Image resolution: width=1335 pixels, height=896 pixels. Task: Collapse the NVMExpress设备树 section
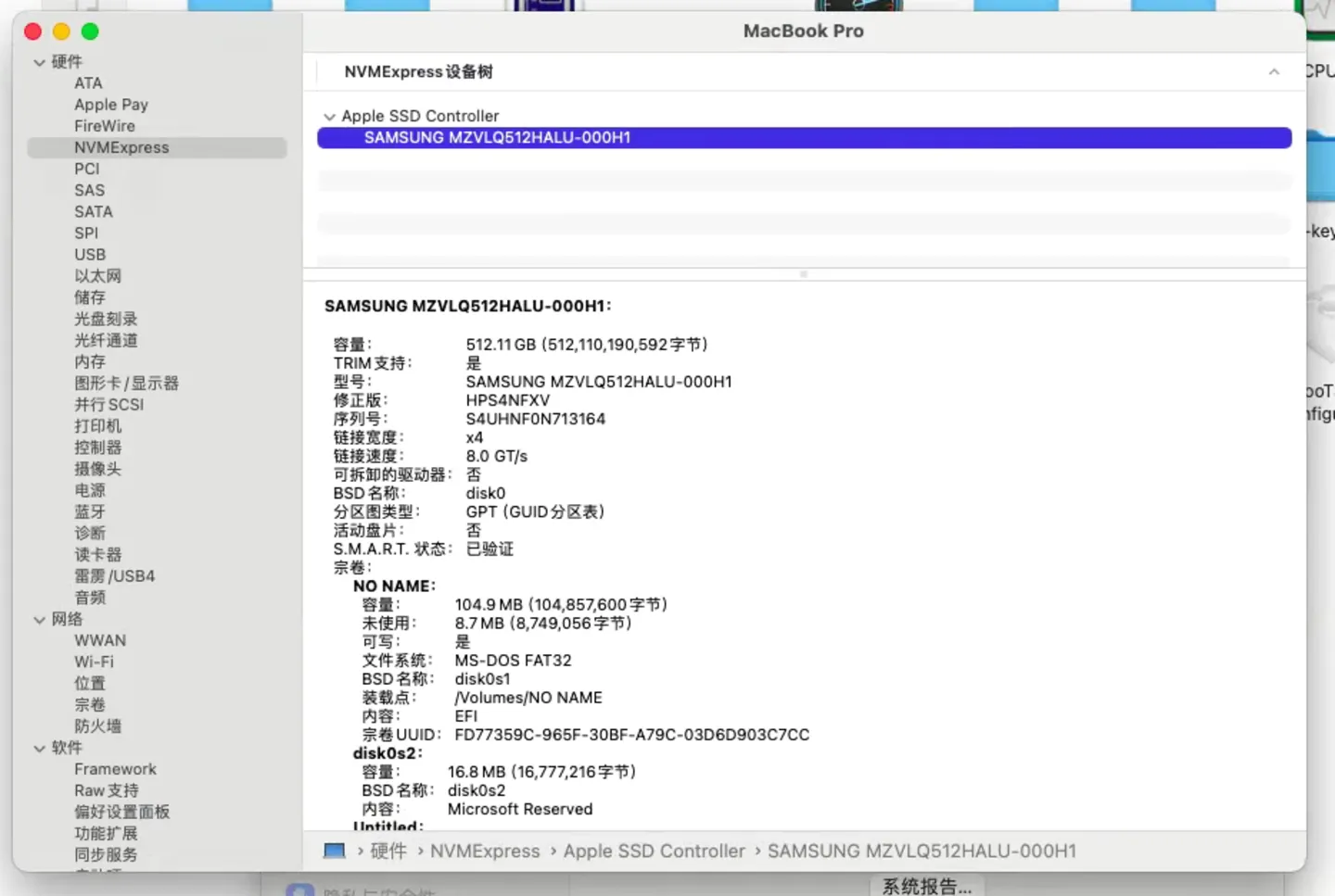[x=1275, y=71]
